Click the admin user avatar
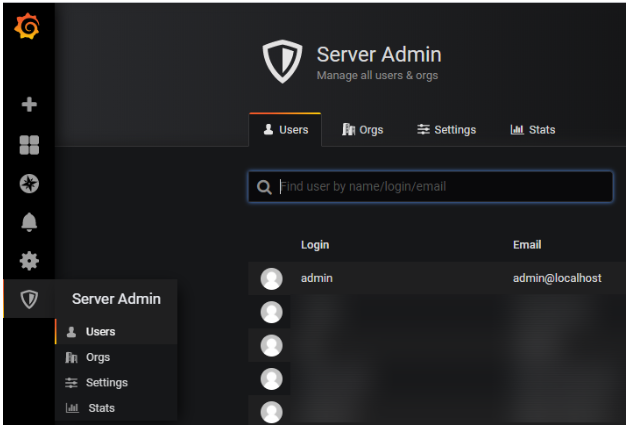The image size is (627, 427). click(272, 279)
